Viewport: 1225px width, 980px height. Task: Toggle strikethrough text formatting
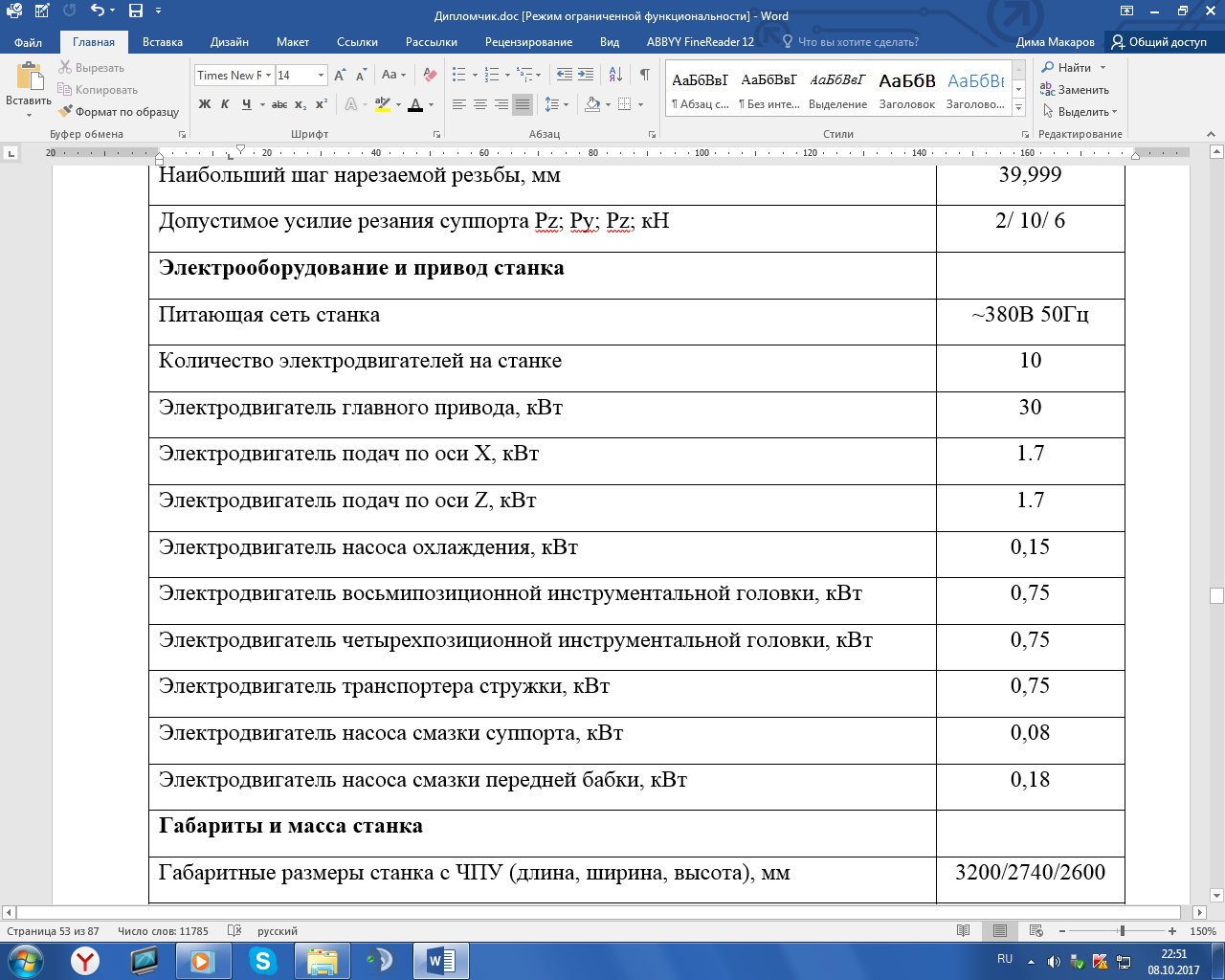278,104
